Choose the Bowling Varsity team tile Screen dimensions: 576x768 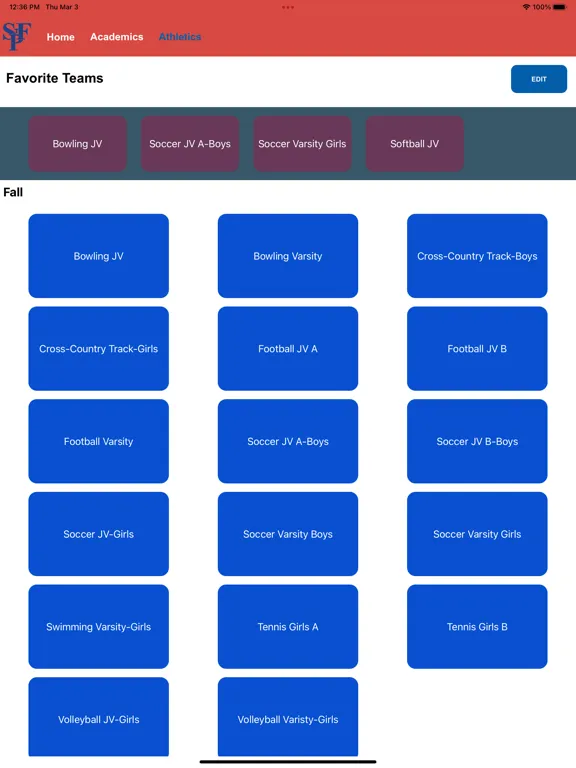point(288,256)
